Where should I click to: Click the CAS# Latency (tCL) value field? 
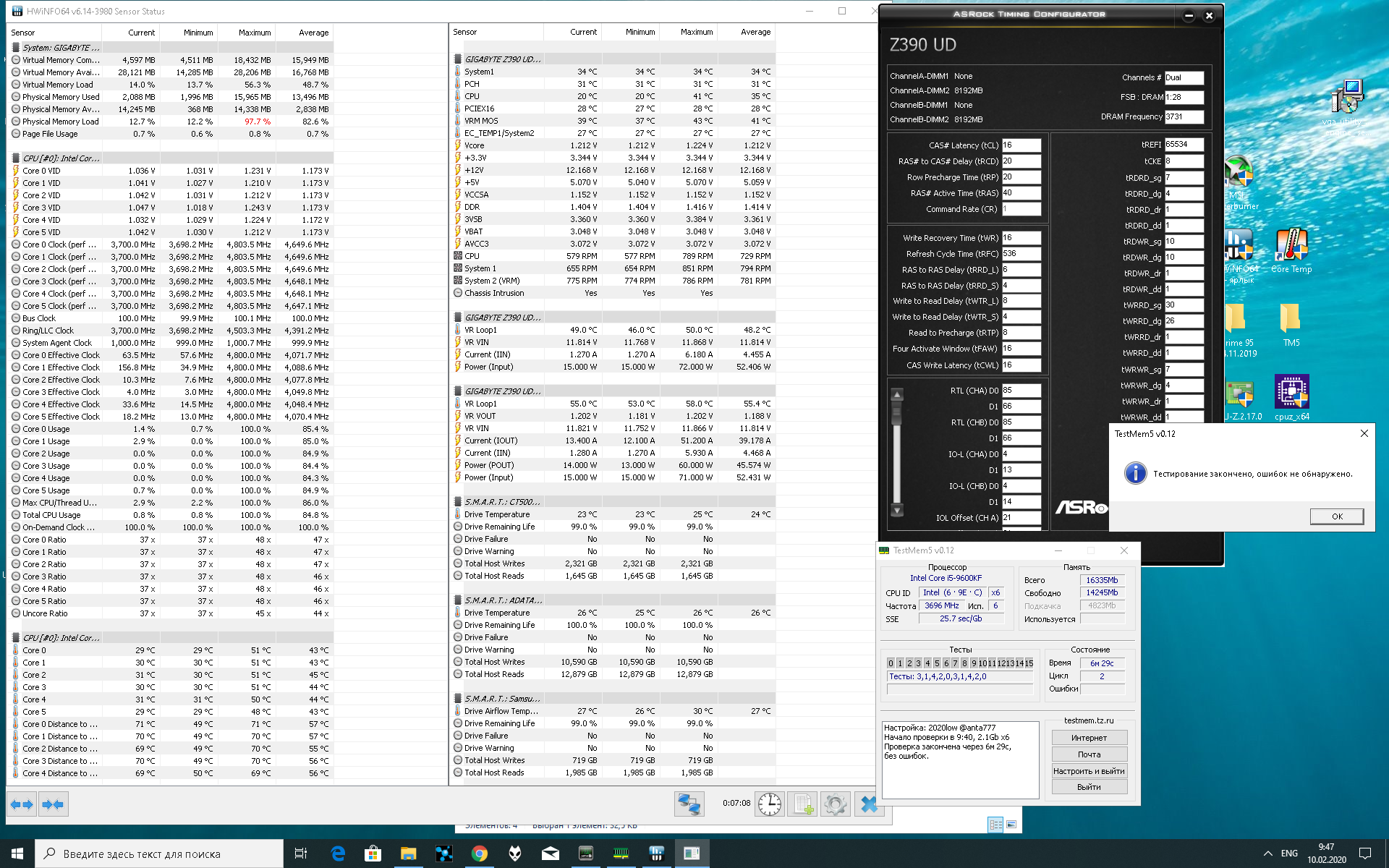(1021, 145)
